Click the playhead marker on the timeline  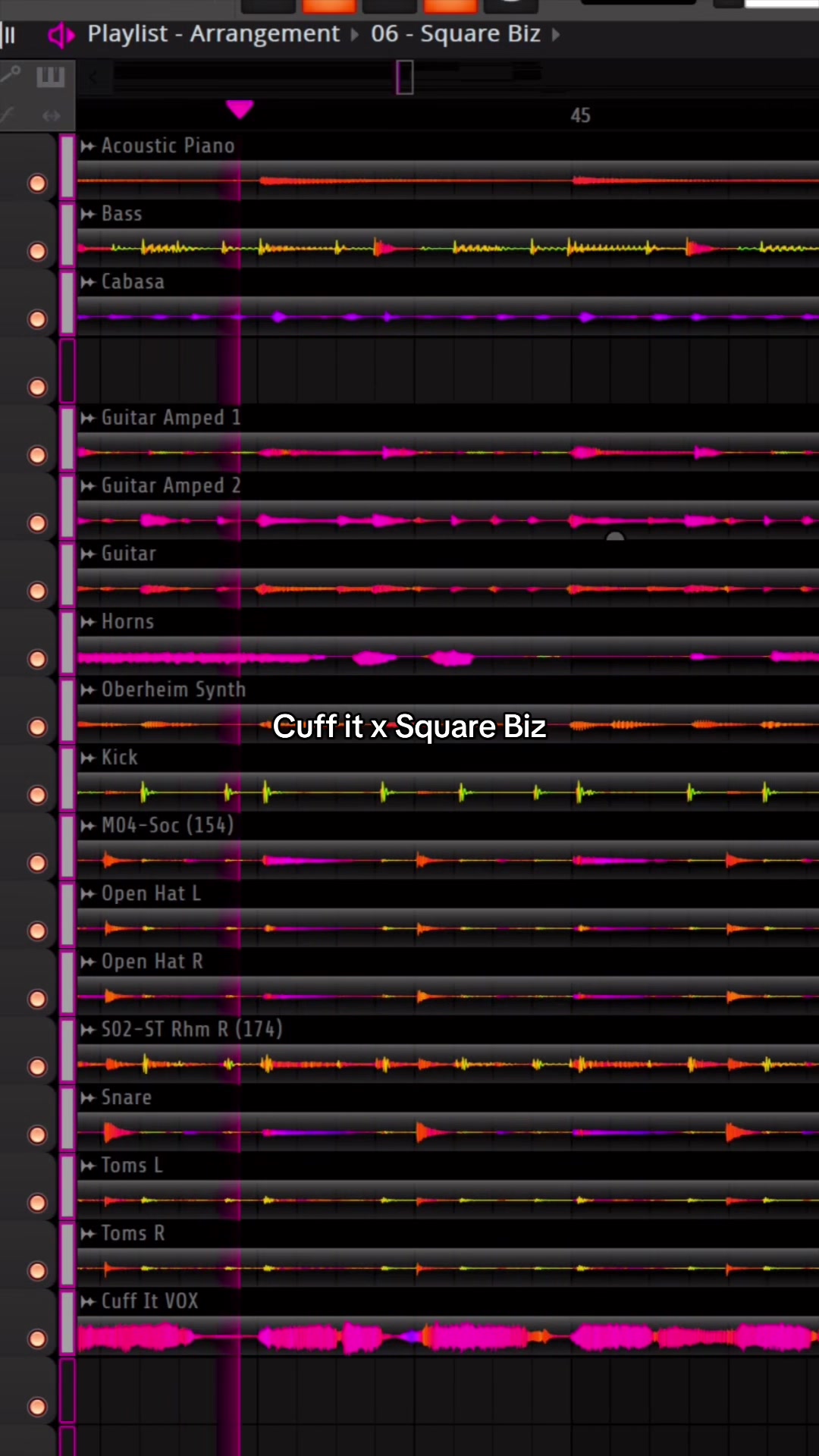point(240,110)
